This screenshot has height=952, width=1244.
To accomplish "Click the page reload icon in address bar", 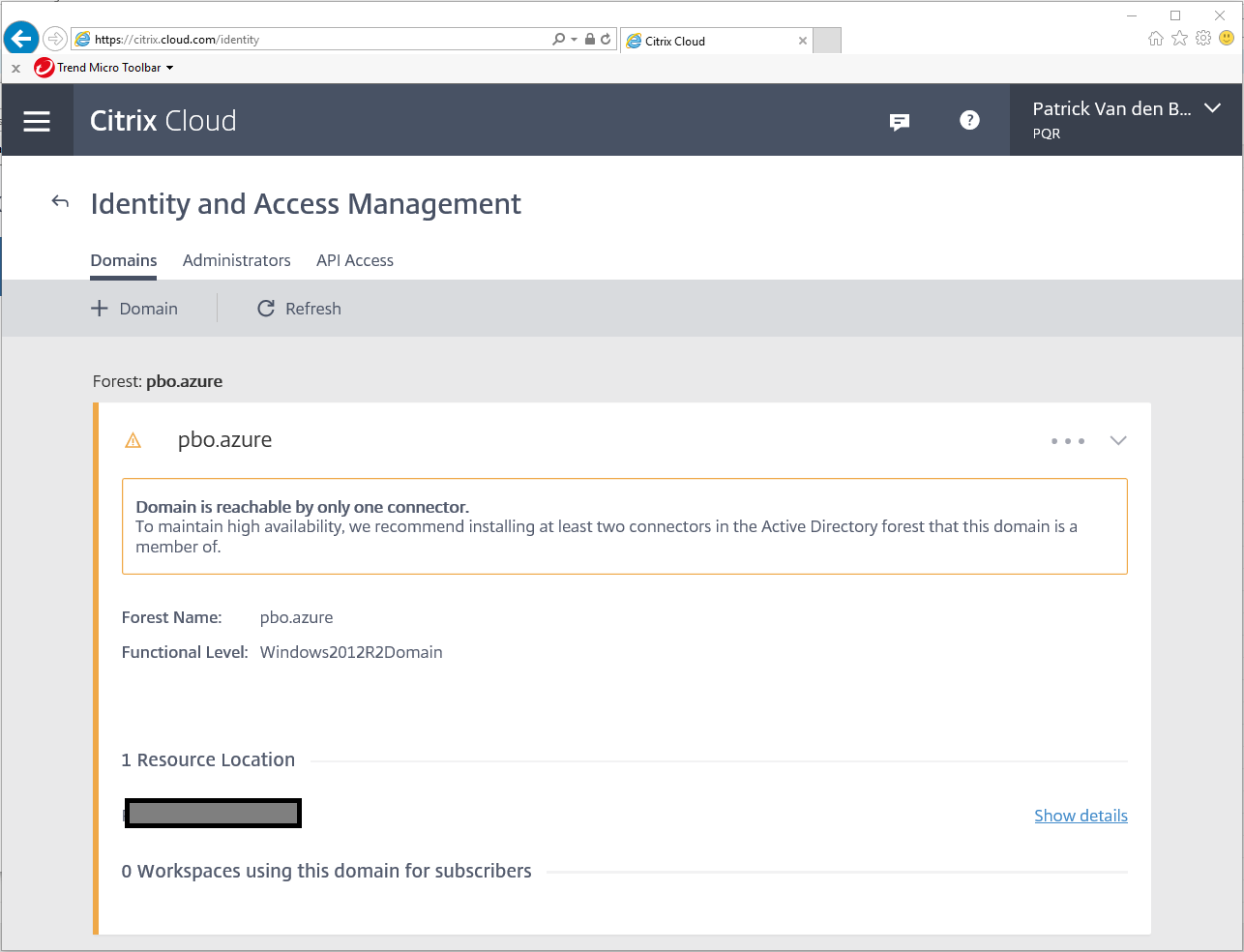I will pyautogui.click(x=606, y=40).
